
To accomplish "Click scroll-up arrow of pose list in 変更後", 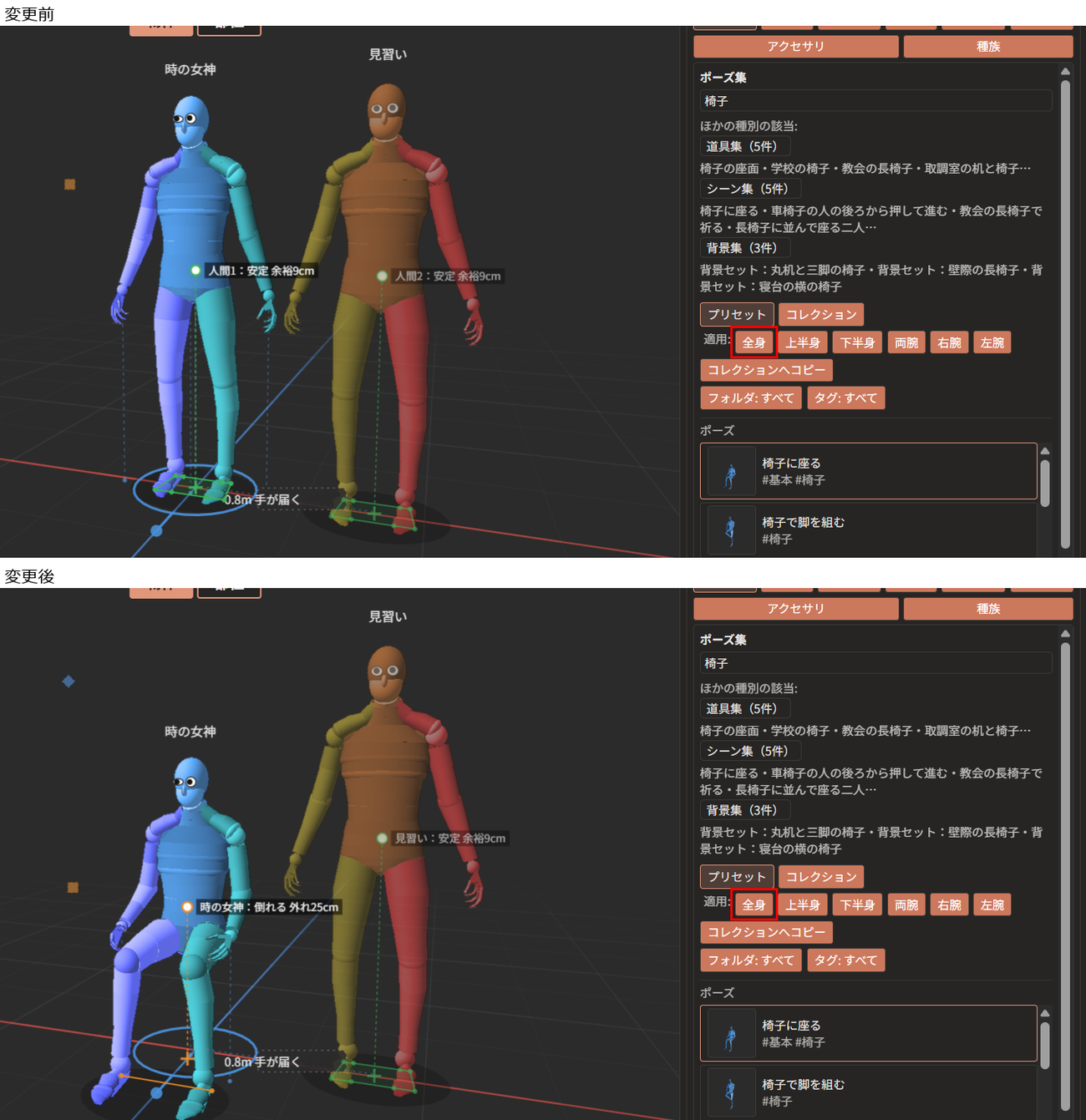I will 1044,1013.
